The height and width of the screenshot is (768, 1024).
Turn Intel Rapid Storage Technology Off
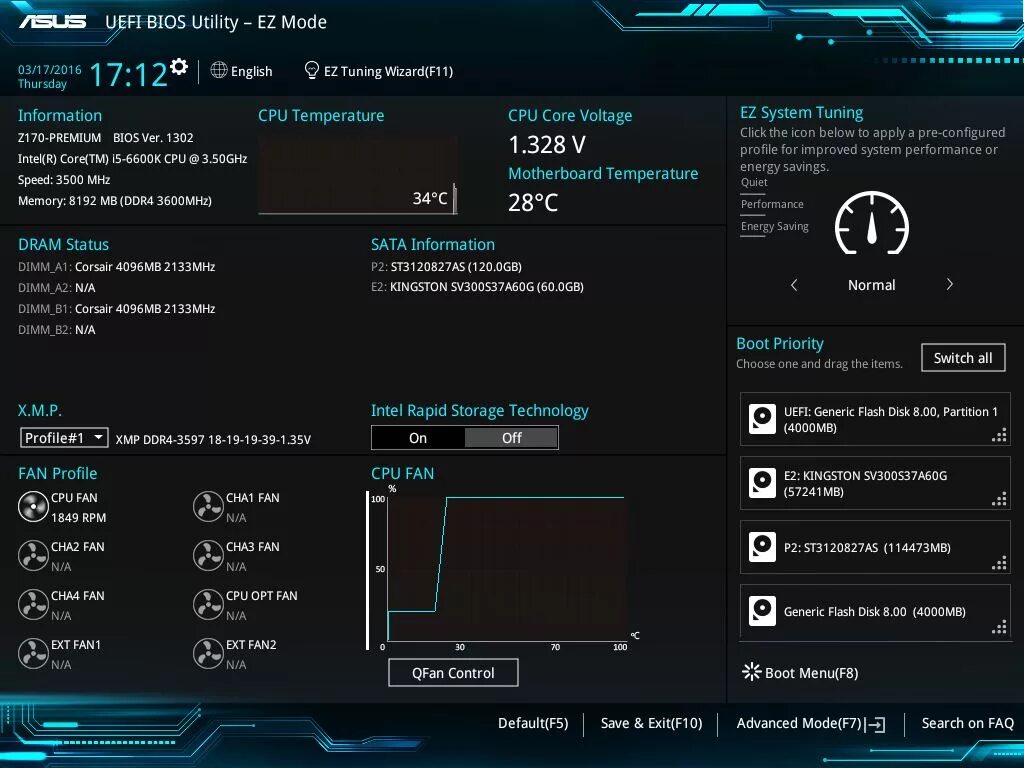[x=511, y=438]
